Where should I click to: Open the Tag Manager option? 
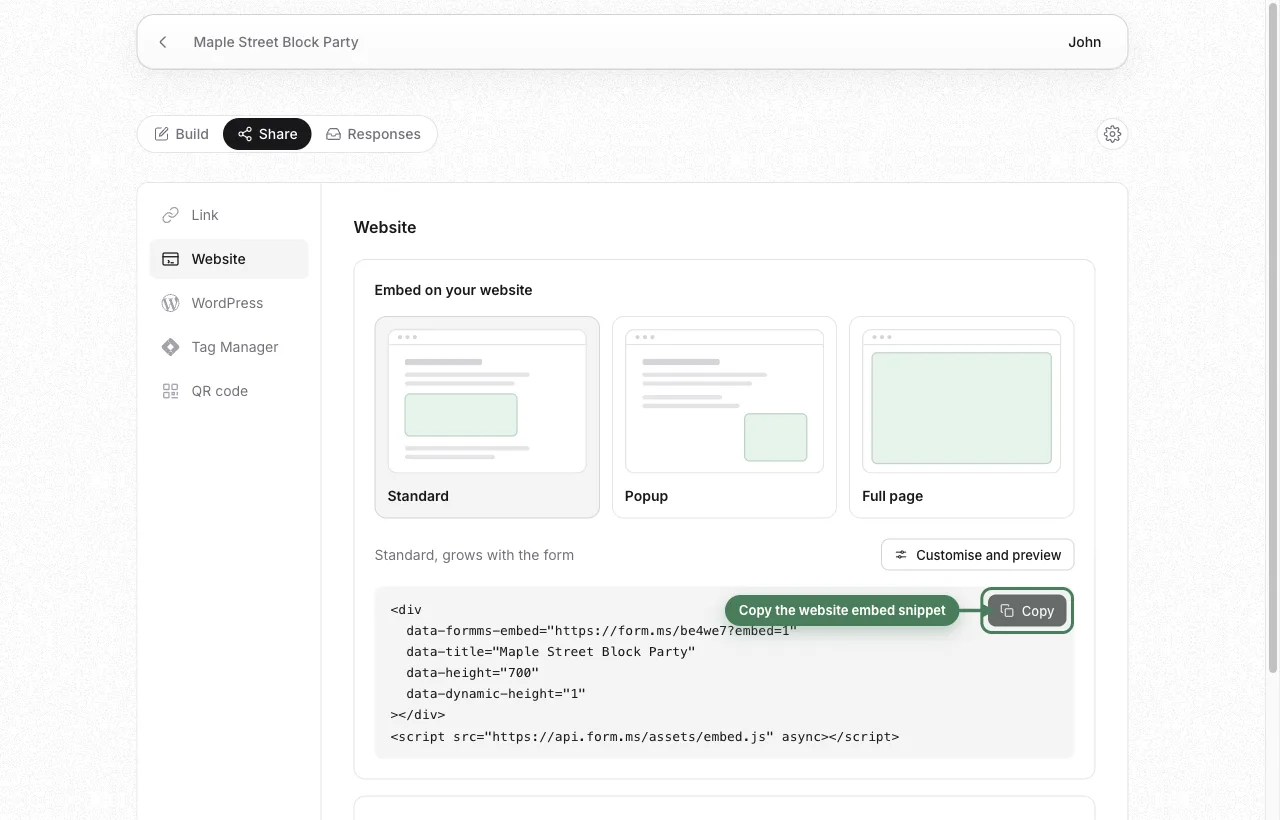pyautogui.click(x=229, y=347)
